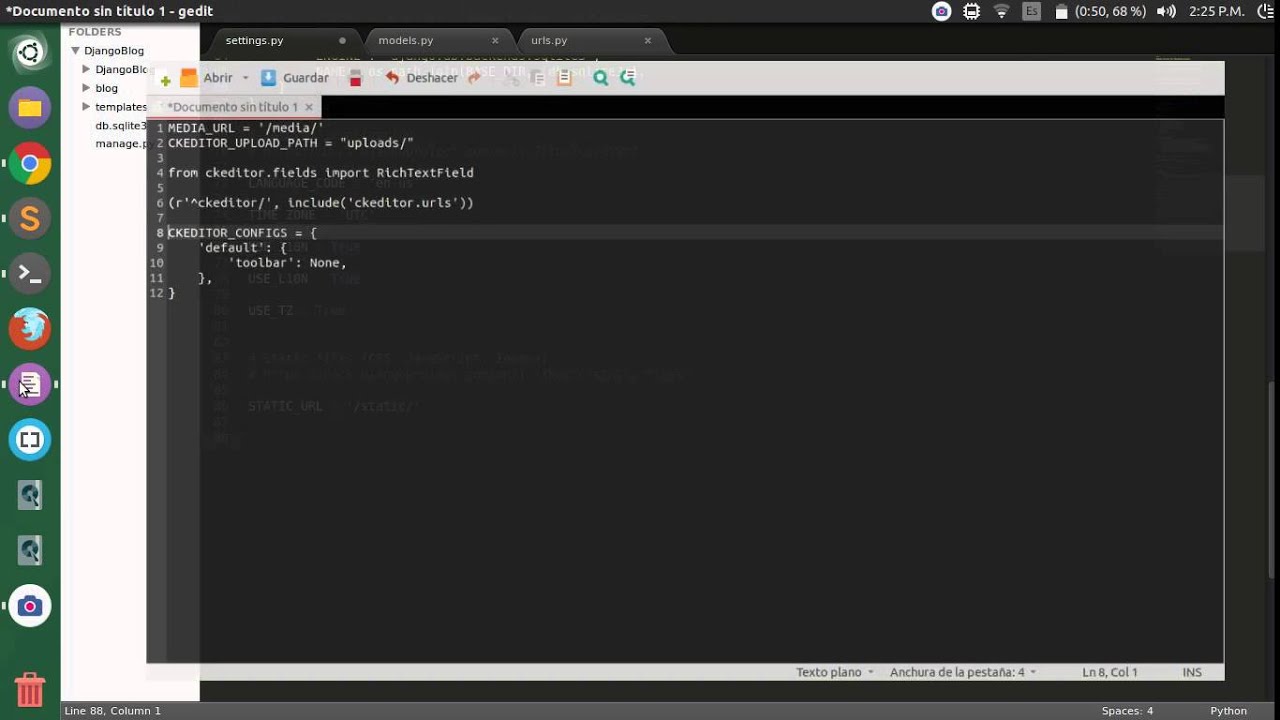Select db.sqlite3 in the sidebar
The width and height of the screenshot is (1280, 720).
pyautogui.click(x=121, y=125)
